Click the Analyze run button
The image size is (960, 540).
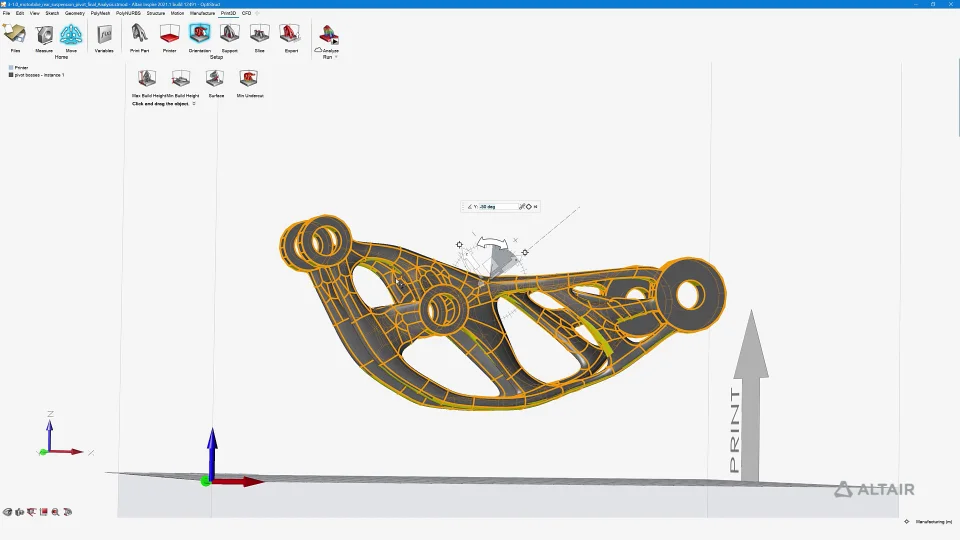tap(329, 36)
